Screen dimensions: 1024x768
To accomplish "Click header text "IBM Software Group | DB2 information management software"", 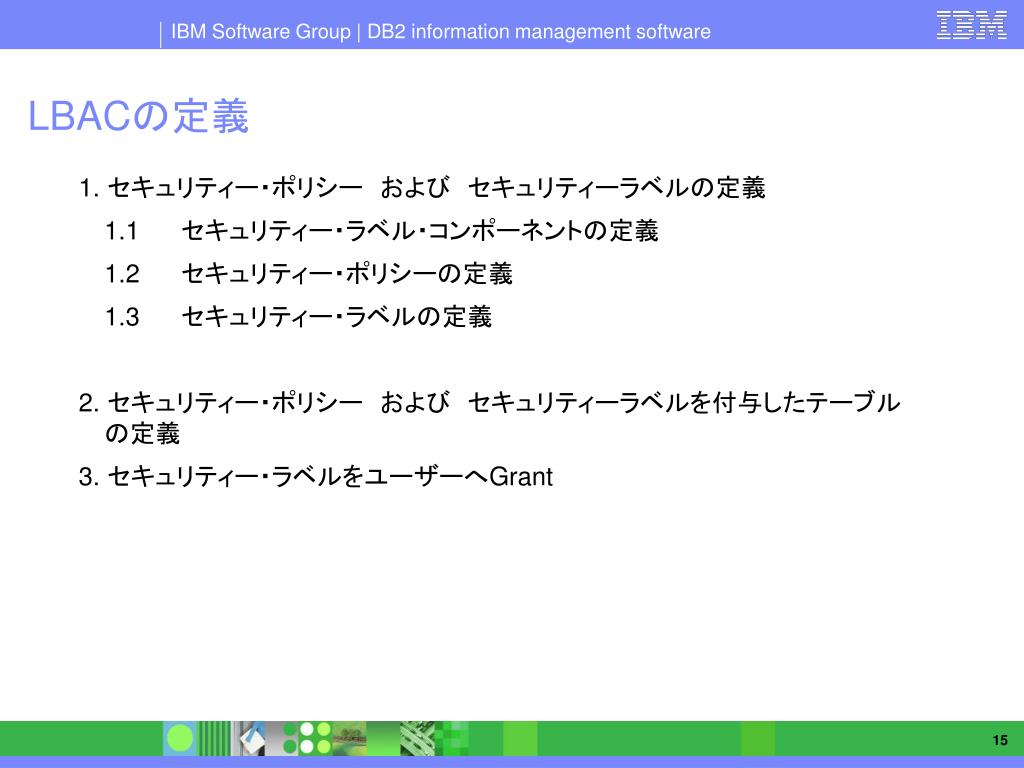I will tap(441, 31).
